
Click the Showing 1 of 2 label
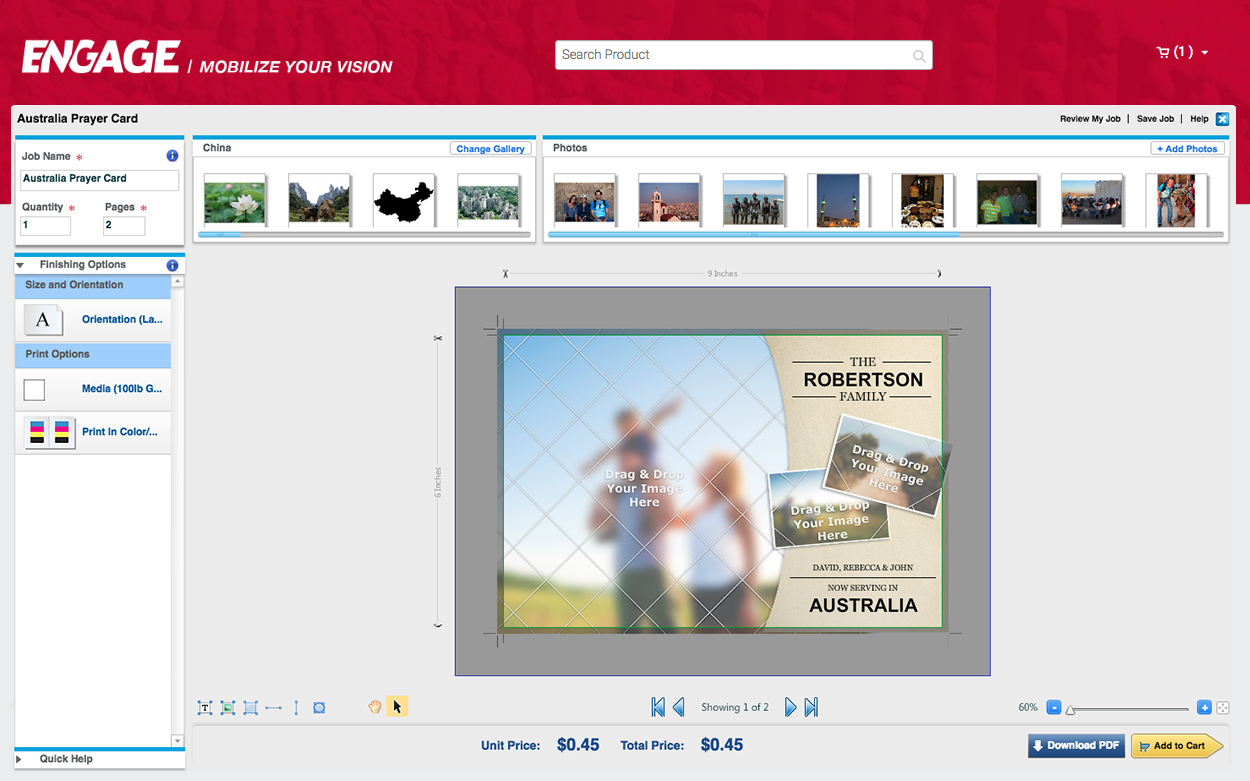click(x=735, y=707)
